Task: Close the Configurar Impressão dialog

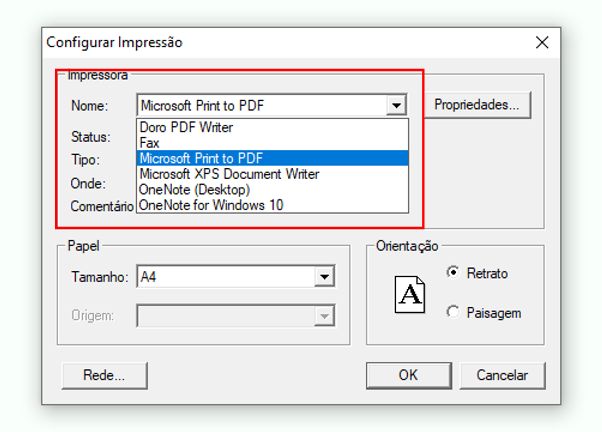Action: (542, 42)
